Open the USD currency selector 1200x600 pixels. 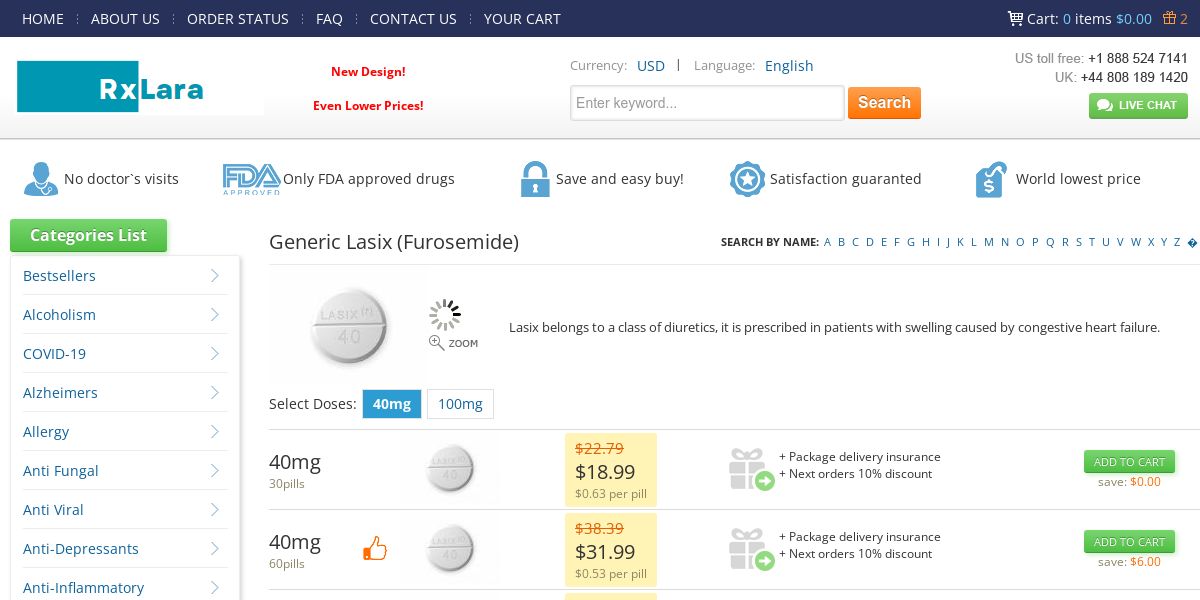[x=651, y=66]
